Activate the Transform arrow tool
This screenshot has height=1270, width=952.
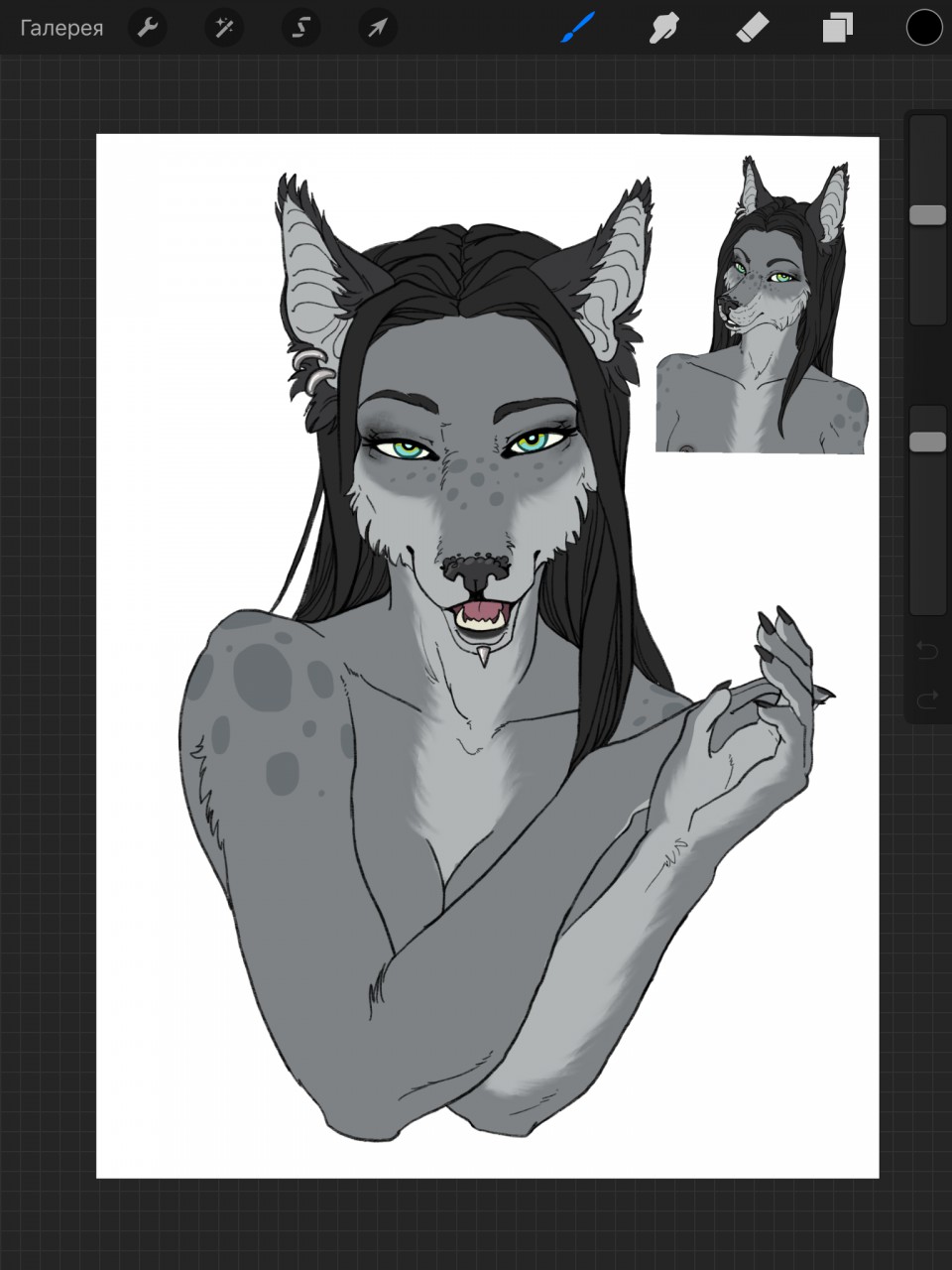(378, 28)
